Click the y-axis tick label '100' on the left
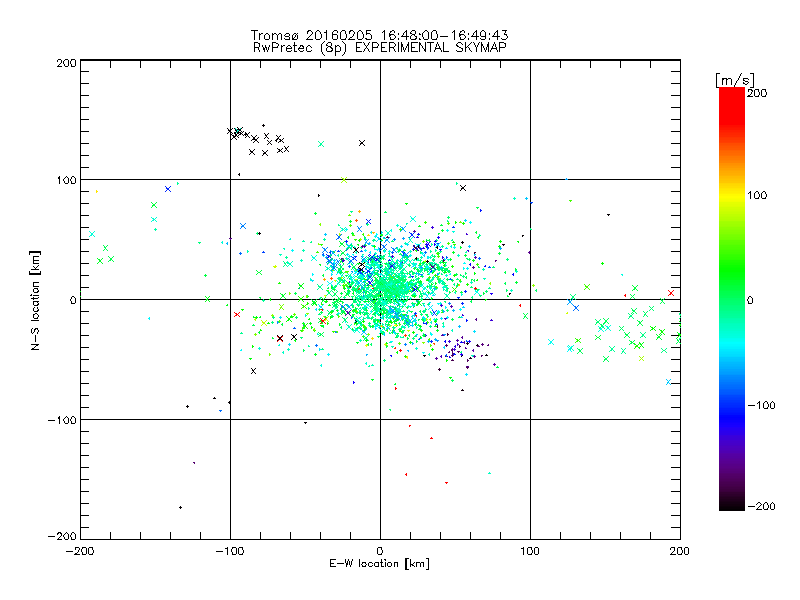This screenshot has width=800, height=600. click(x=66, y=180)
